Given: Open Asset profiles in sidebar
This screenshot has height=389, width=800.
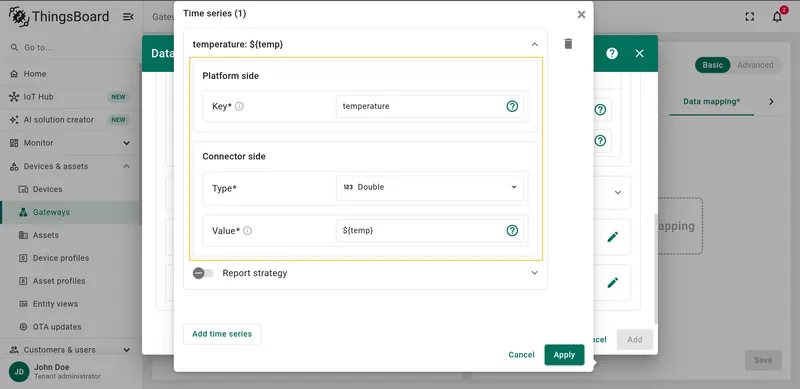Looking at the screenshot, I should tap(70, 281).
